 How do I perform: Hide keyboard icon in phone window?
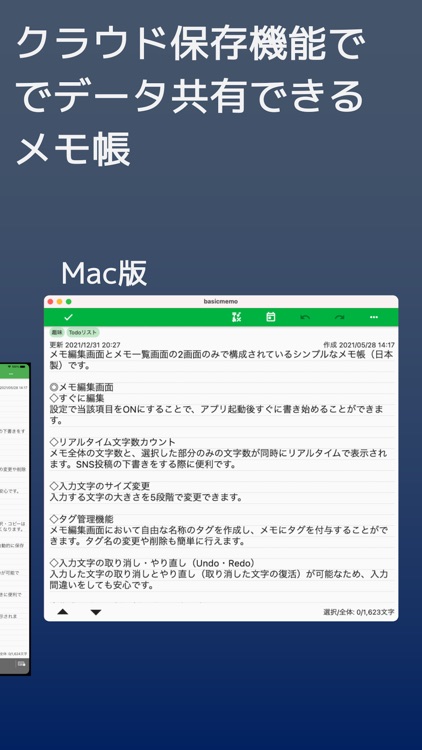pyautogui.click(x=22, y=663)
